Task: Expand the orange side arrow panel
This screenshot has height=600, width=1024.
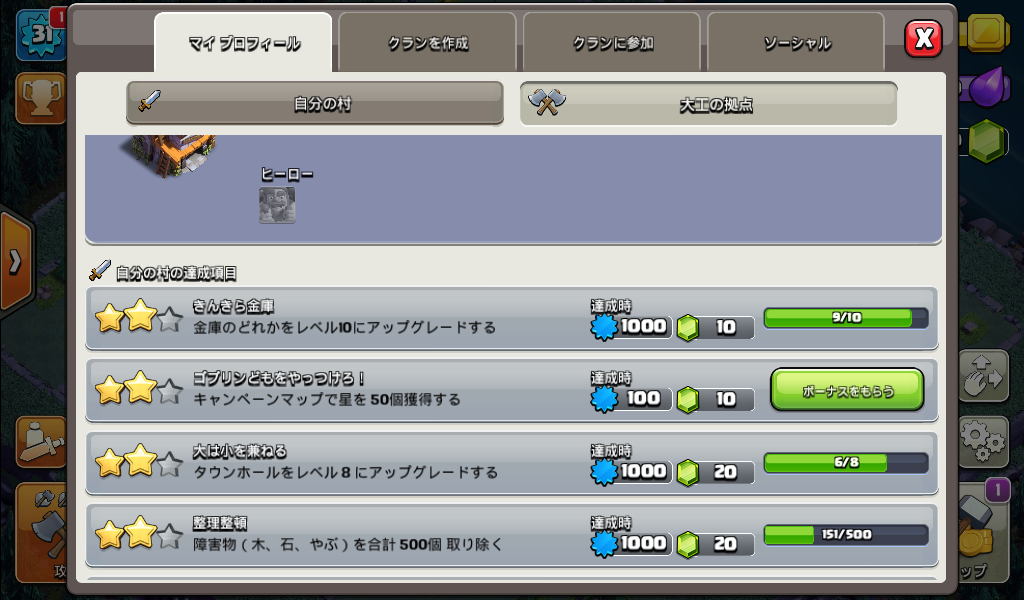Action: [16, 262]
